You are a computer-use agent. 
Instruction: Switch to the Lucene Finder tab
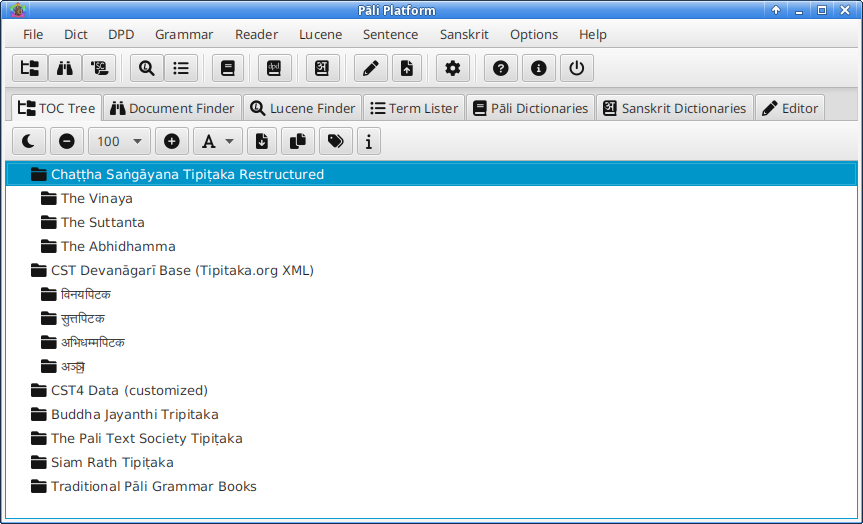302,108
